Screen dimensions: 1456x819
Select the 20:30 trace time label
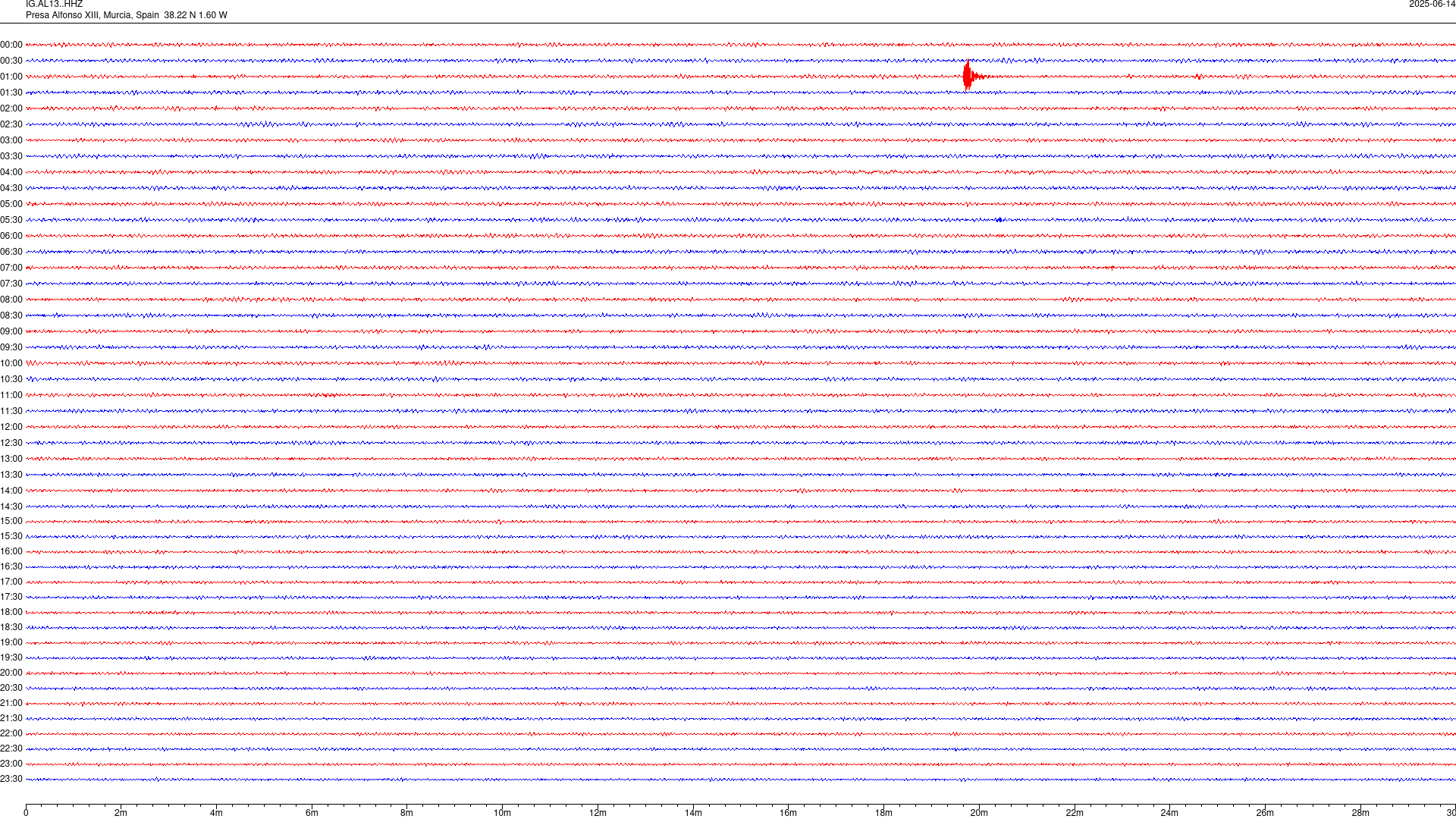tap(11, 688)
